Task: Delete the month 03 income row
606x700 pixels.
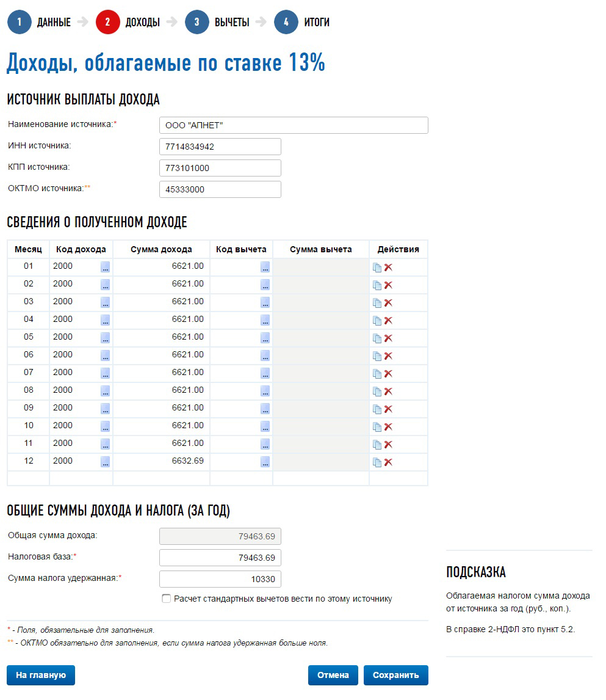Action: (388, 303)
